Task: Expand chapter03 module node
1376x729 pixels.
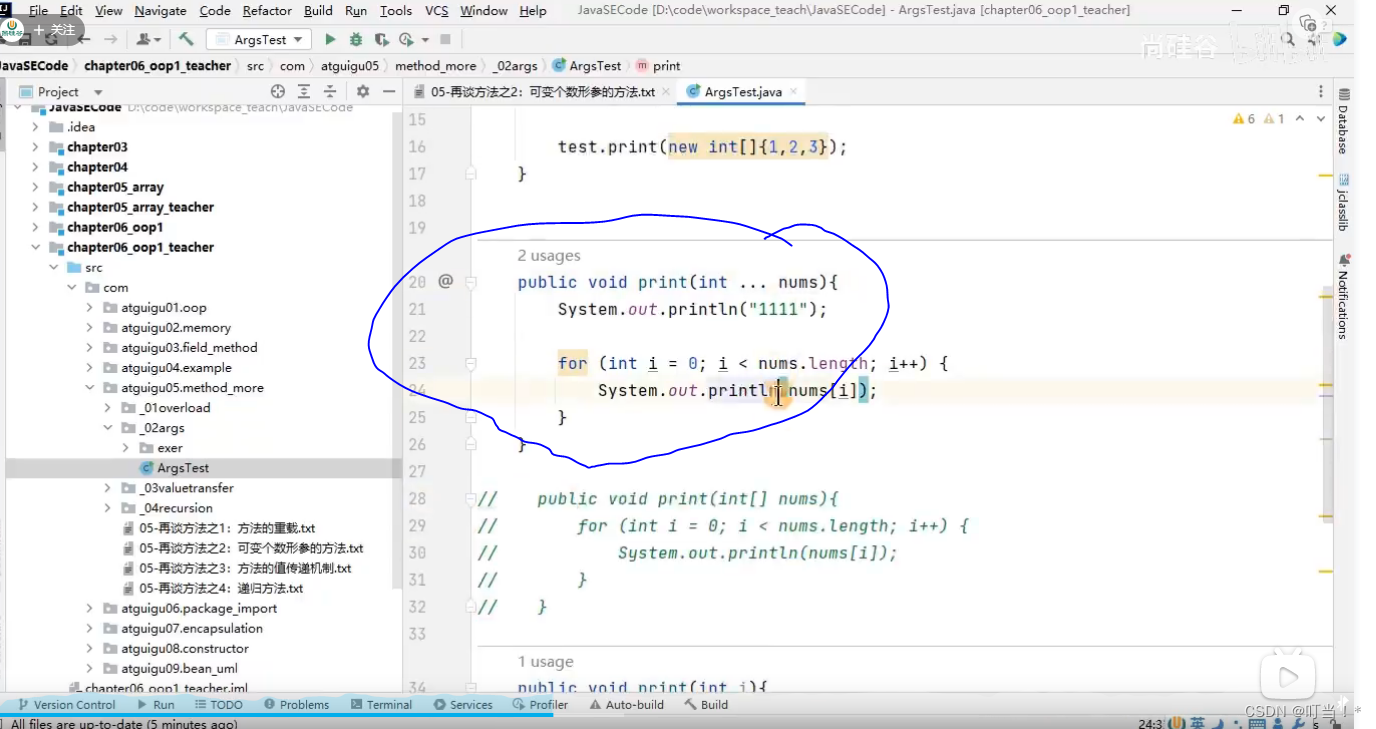Action: 36,147
